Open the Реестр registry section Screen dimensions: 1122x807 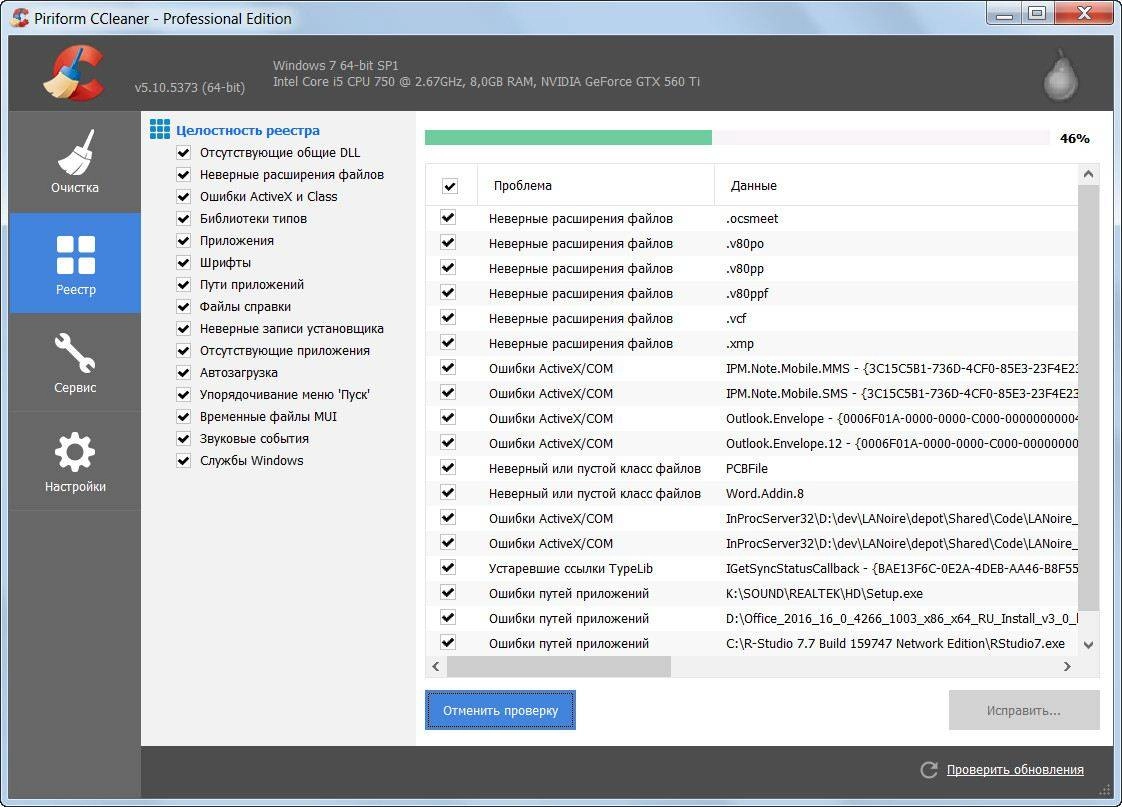(x=75, y=263)
